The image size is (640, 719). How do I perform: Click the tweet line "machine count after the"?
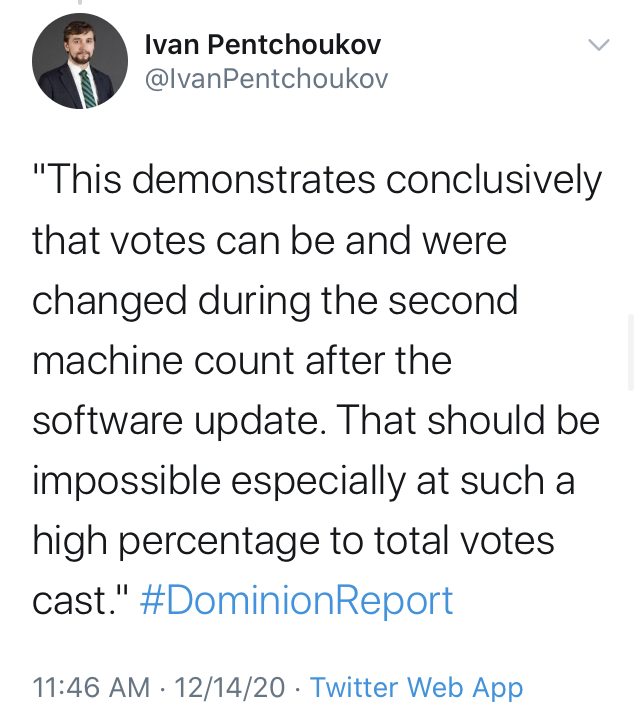coord(242,361)
